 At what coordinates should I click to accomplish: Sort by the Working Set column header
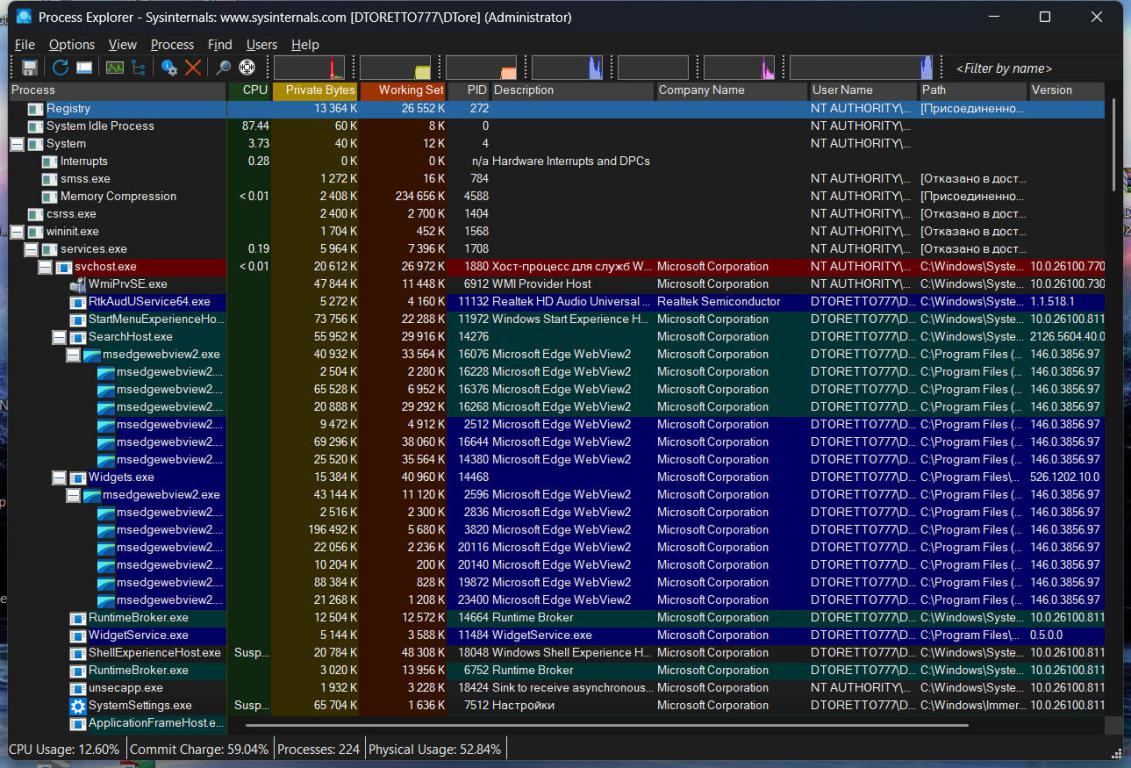(409, 90)
